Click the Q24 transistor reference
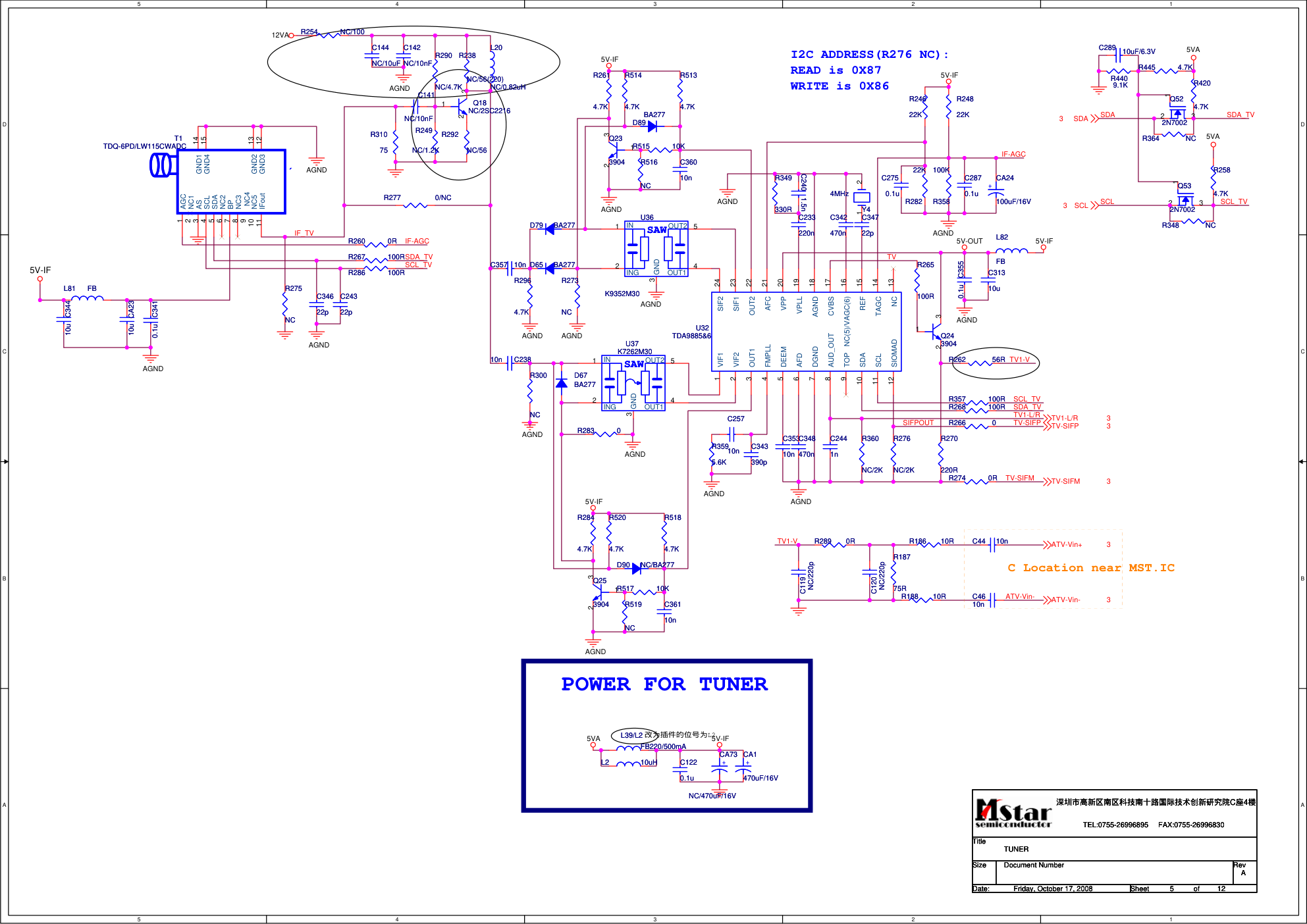 [x=947, y=336]
